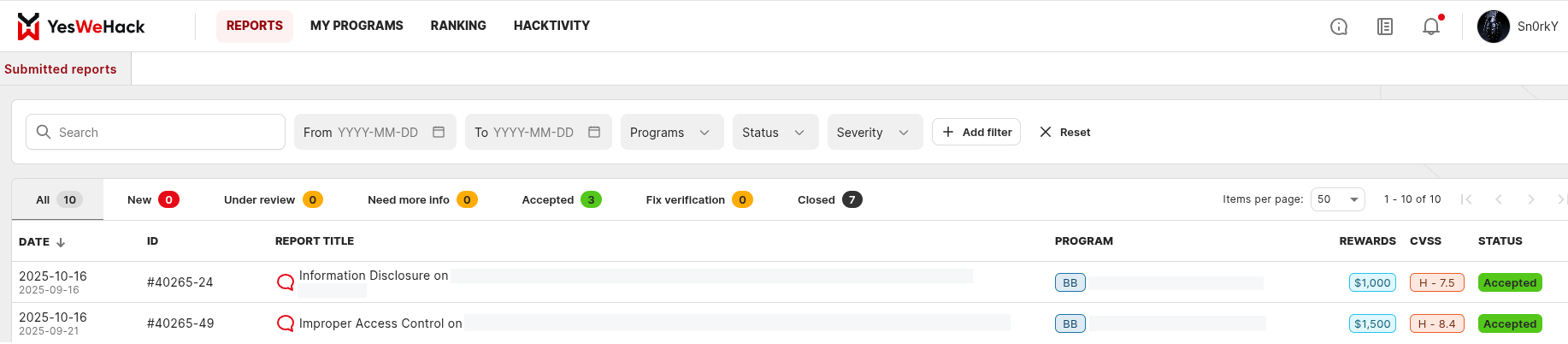Expand the Status filter dropdown

pyautogui.click(x=775, y=132)
